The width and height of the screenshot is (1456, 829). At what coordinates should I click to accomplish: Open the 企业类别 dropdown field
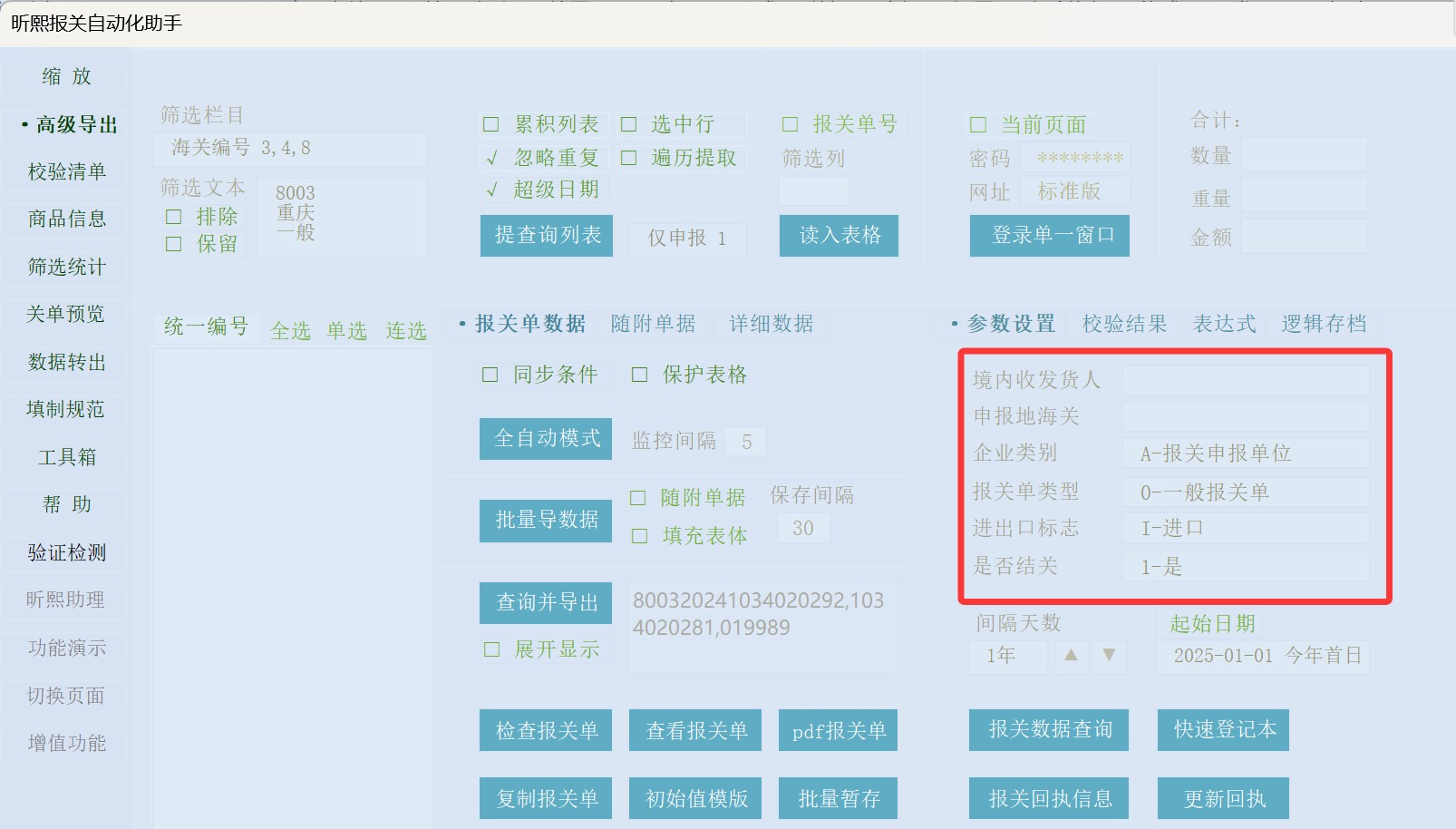point(1245,454)
